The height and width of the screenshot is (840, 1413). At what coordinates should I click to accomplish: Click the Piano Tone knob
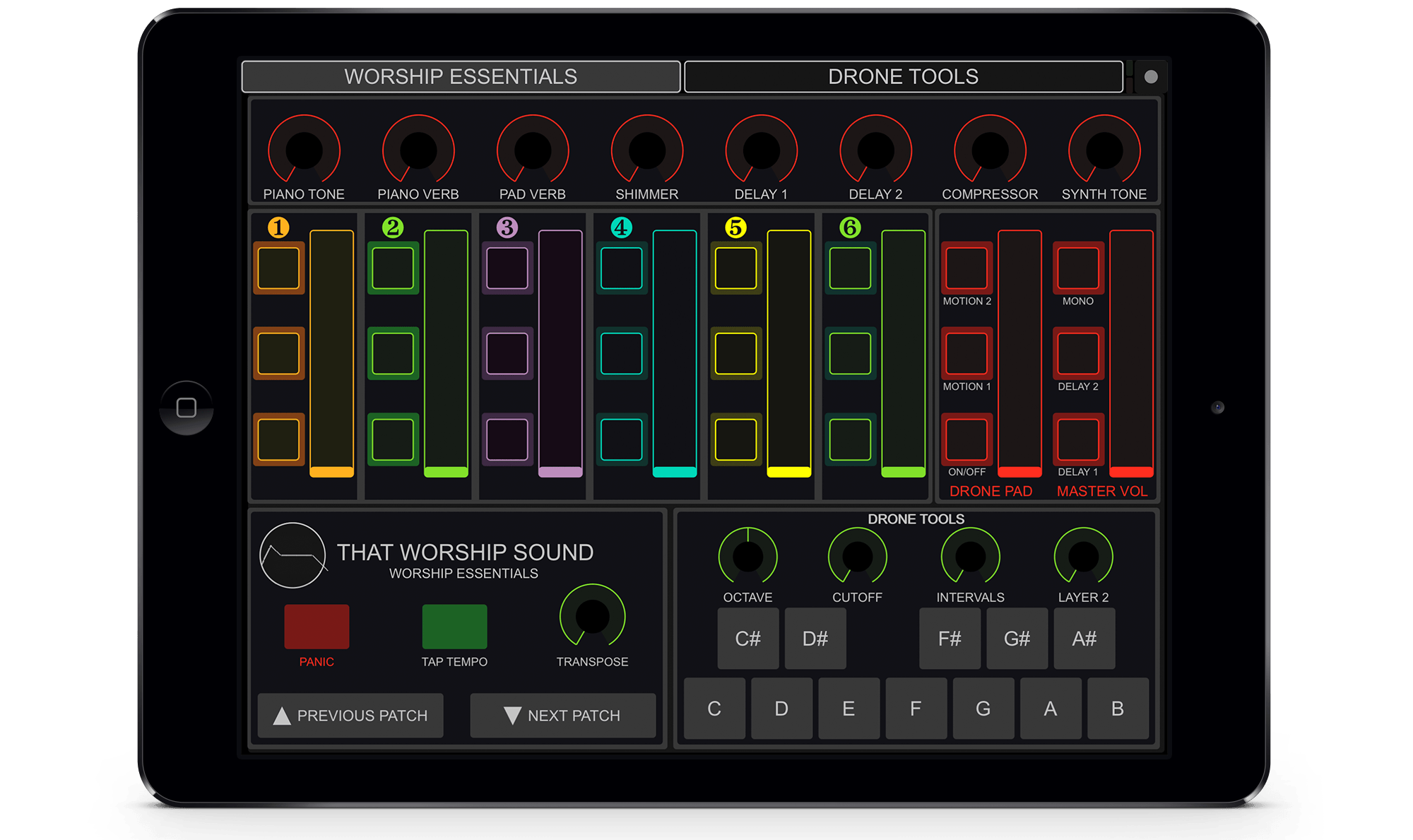pyautogui.click(x=304, y=150)
